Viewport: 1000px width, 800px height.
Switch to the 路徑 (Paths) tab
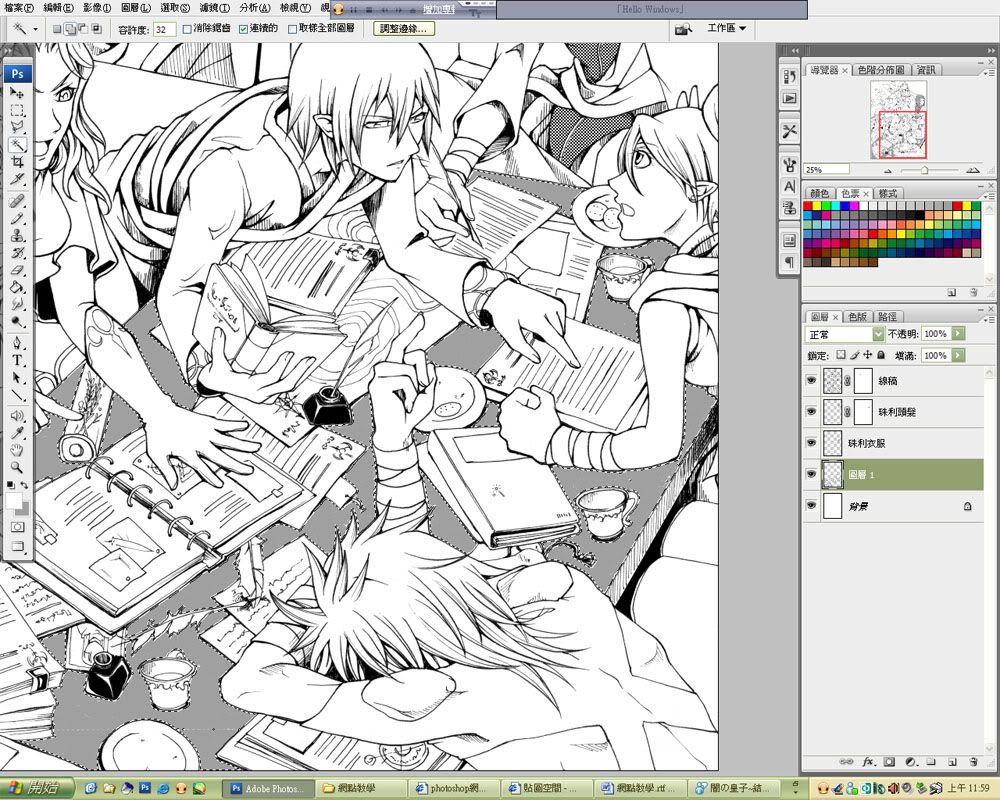tap(886, 316)
